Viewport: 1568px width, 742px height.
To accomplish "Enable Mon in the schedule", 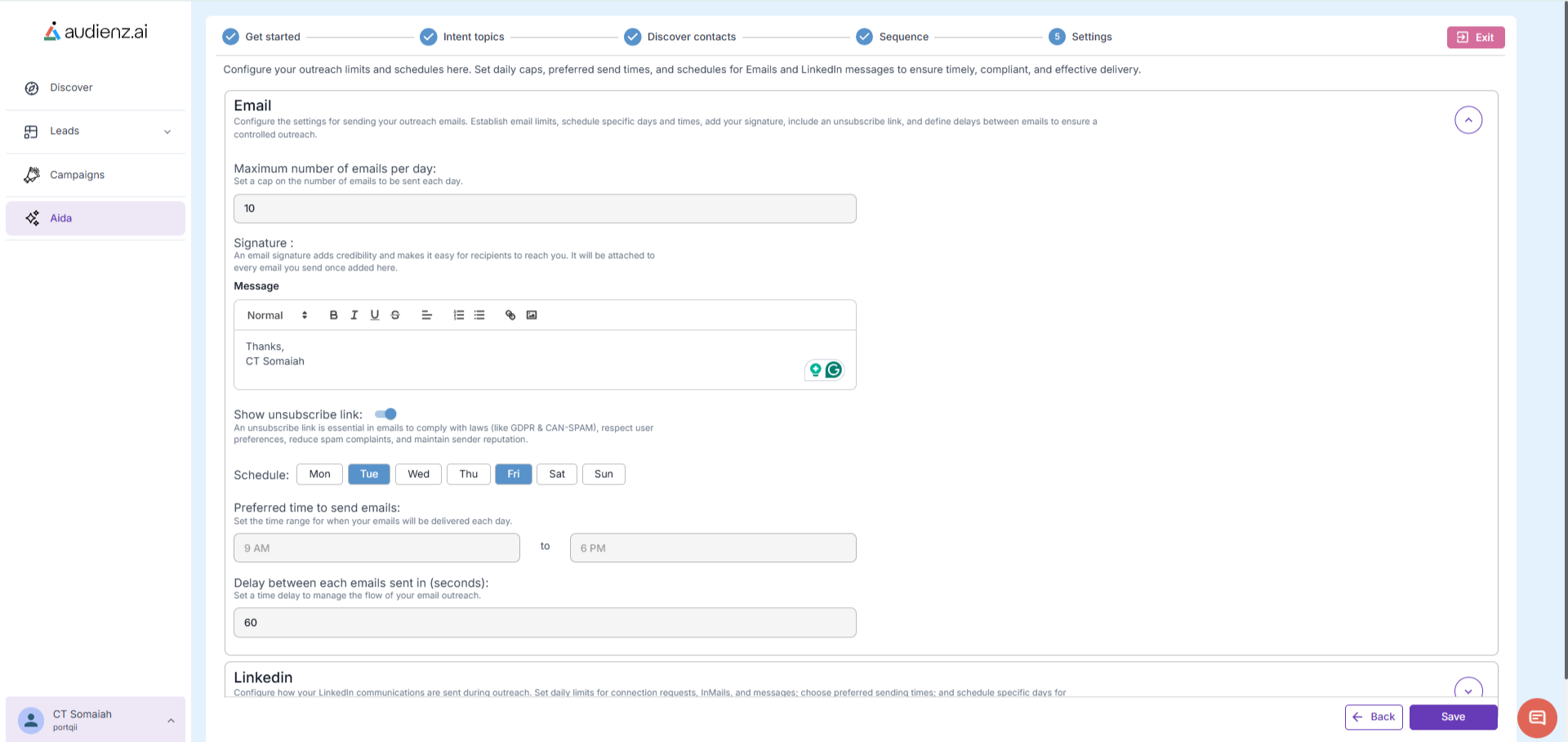I will [320, 474].
